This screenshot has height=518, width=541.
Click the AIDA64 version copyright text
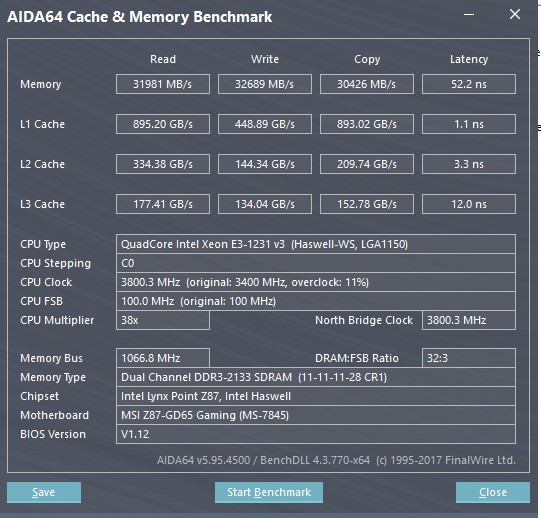(x=336, y=460)
